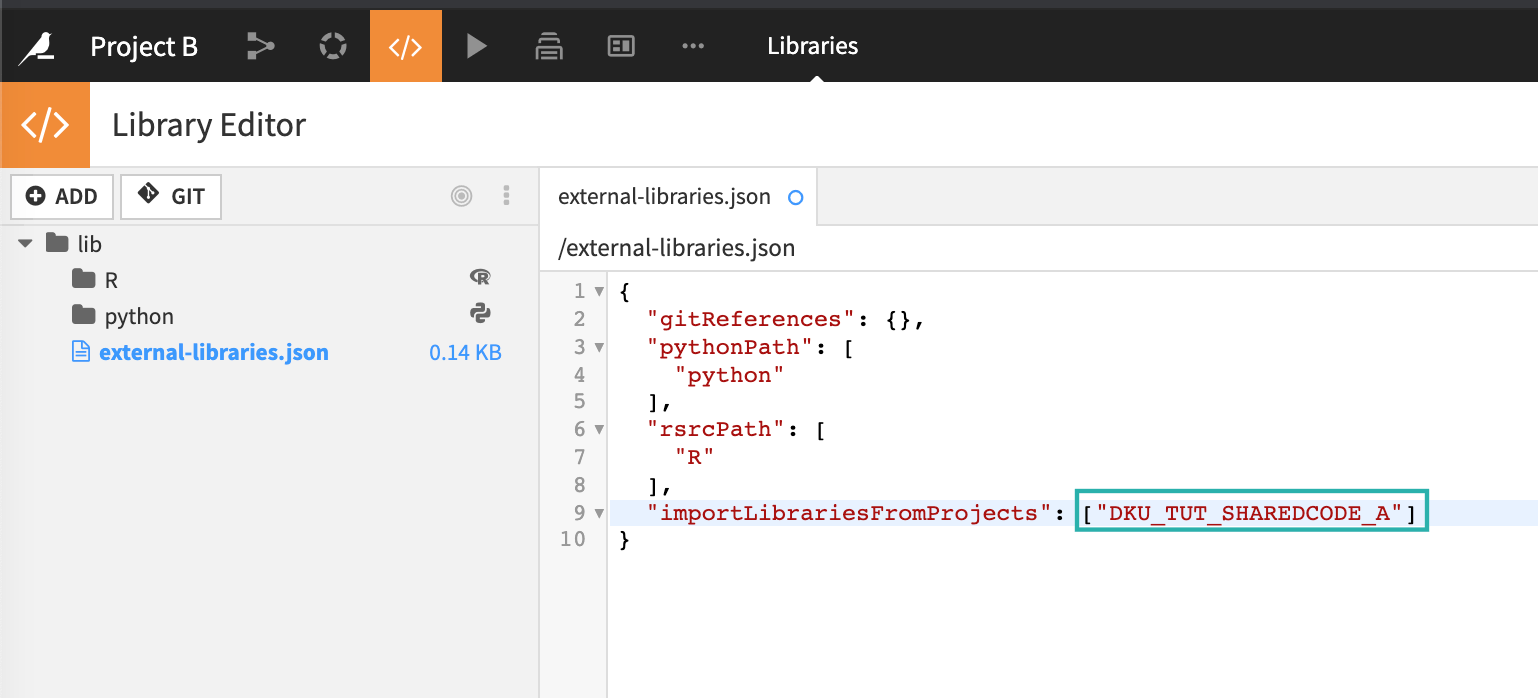Open the stacked layers icon
1538x698 pixels.
pos(548,46)
